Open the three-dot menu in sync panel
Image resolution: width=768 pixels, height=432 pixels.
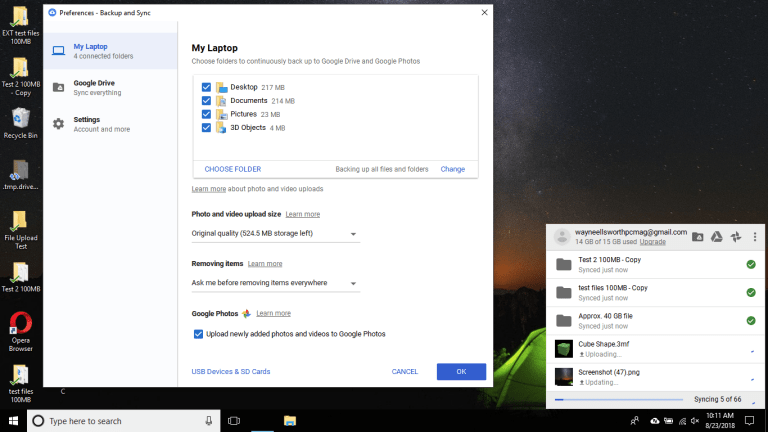[x=755, y=237]
